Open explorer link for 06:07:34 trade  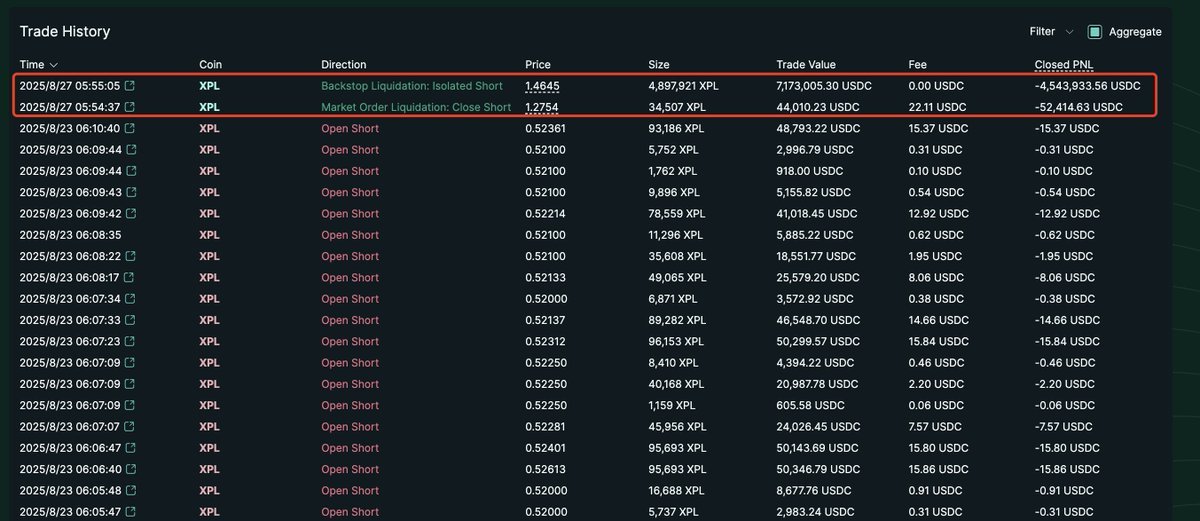tap(130, 299)
